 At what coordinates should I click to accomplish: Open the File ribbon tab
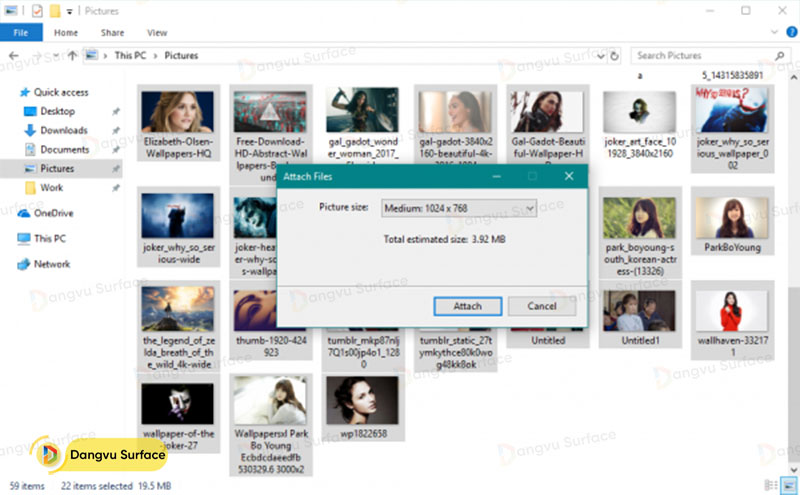[20, 33]
